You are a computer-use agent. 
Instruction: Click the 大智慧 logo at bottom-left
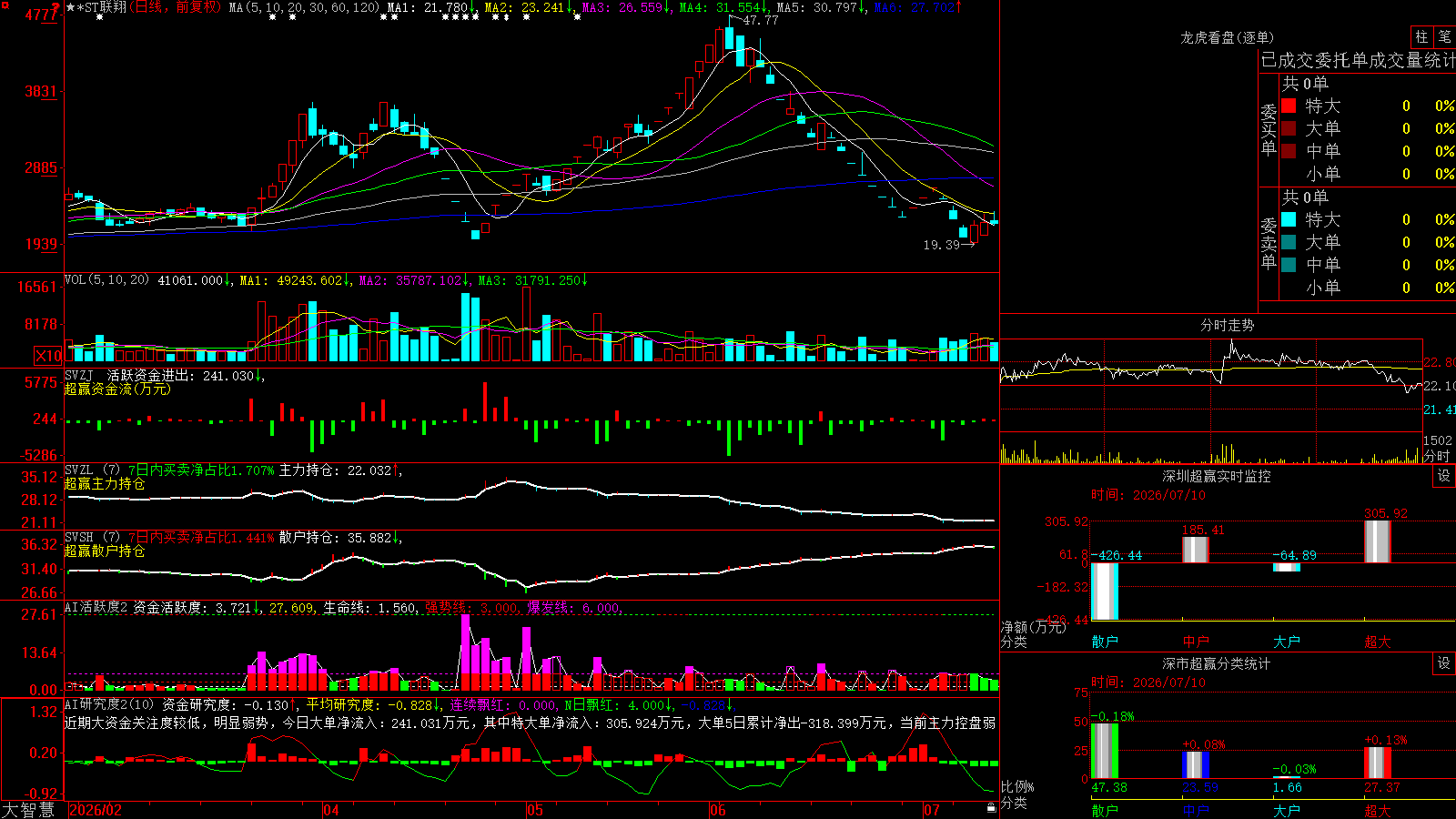click(x=28, y=809)
